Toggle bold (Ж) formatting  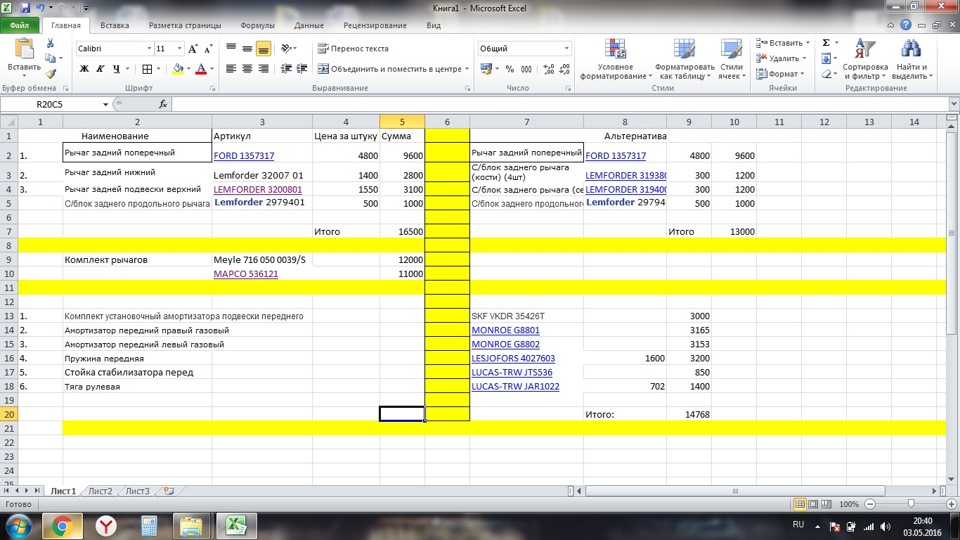click(x=84, y=69)
